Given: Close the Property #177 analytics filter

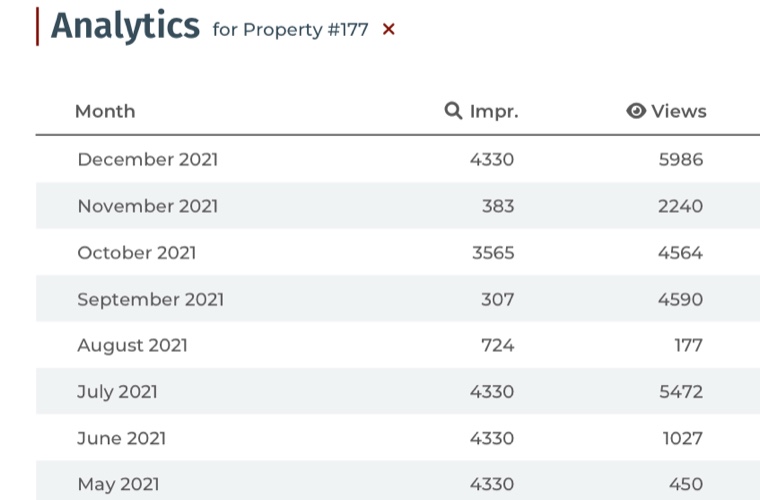Looking at the screenshot, I should point(389,30).
